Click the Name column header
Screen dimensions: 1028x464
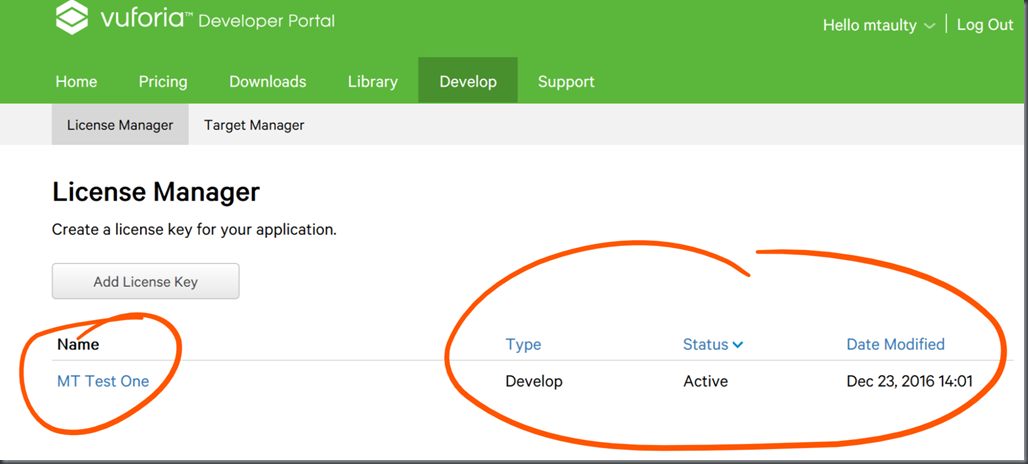[78, 344]
